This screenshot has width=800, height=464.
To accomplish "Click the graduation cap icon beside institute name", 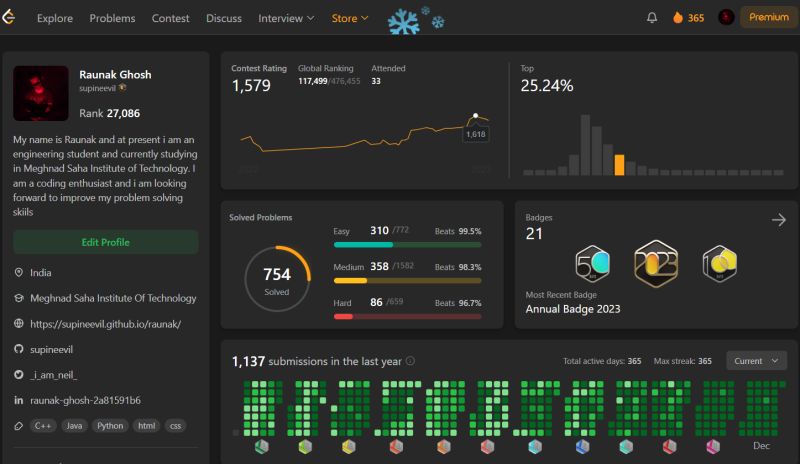I will pyautogui.click(x=19, y=298).
